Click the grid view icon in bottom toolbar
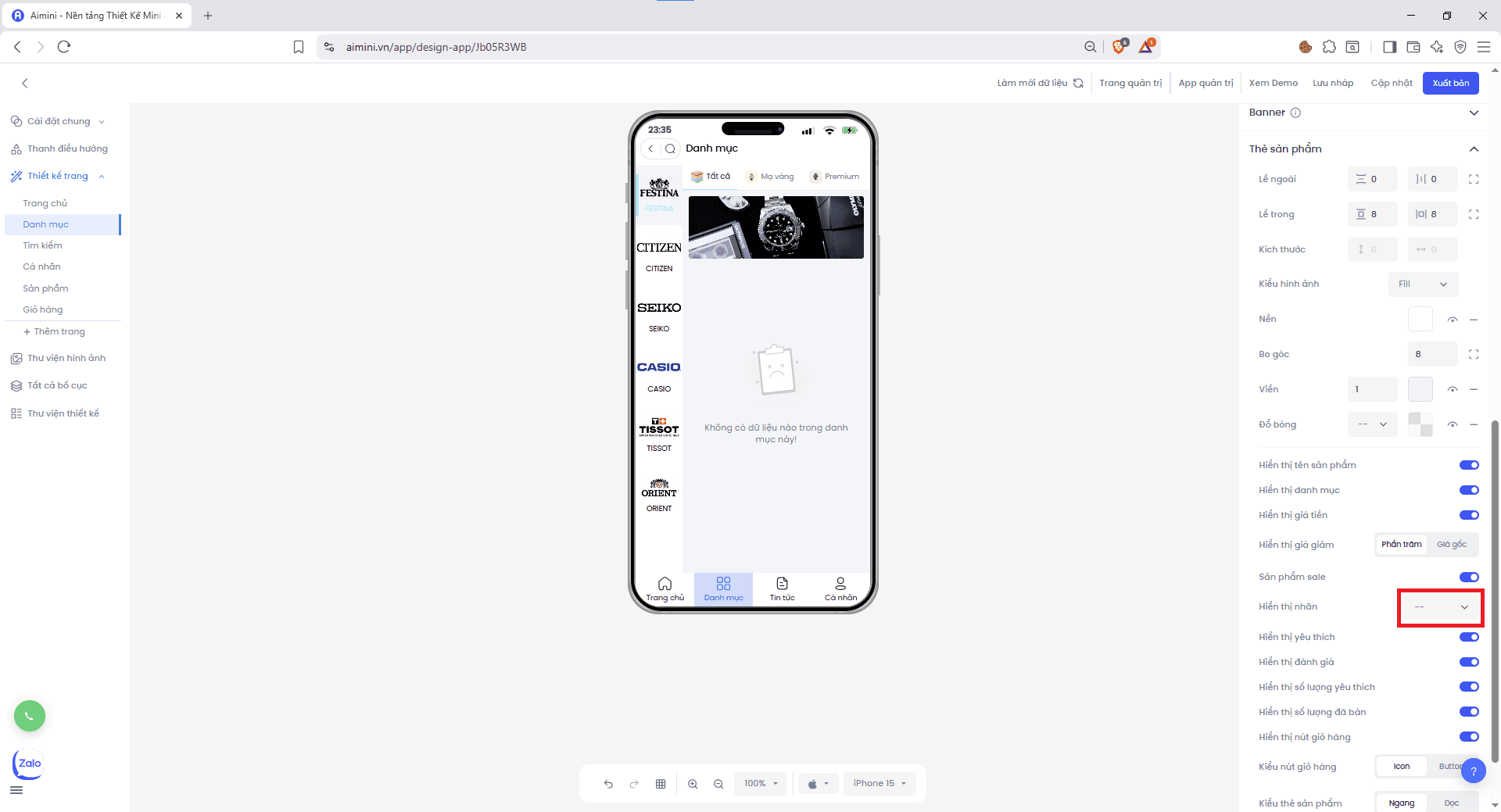Image resolution: width=1501 pixels, height=812 pixels. 661,784
